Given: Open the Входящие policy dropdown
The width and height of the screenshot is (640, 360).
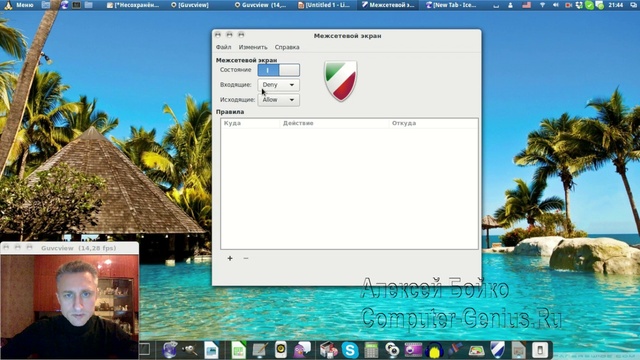Looking at the screenshot, I should click(x=279, y=85).
